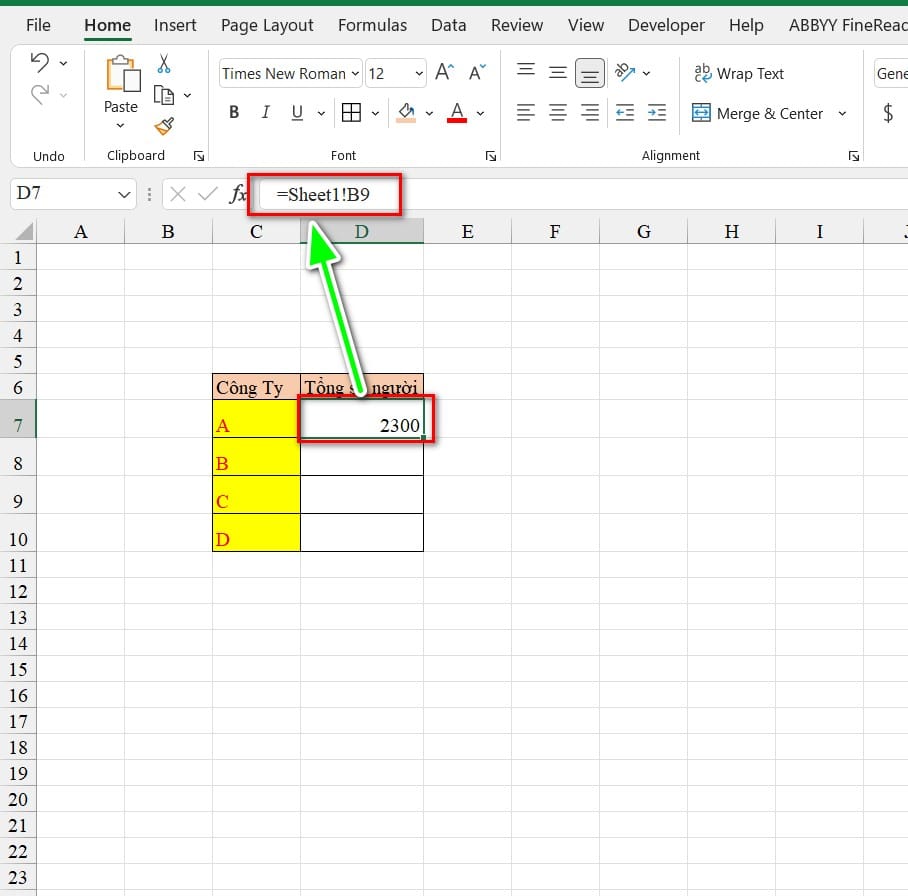Click the red Font Color swatch
Viewport: 908px width, 896px height.
[457, 113]
